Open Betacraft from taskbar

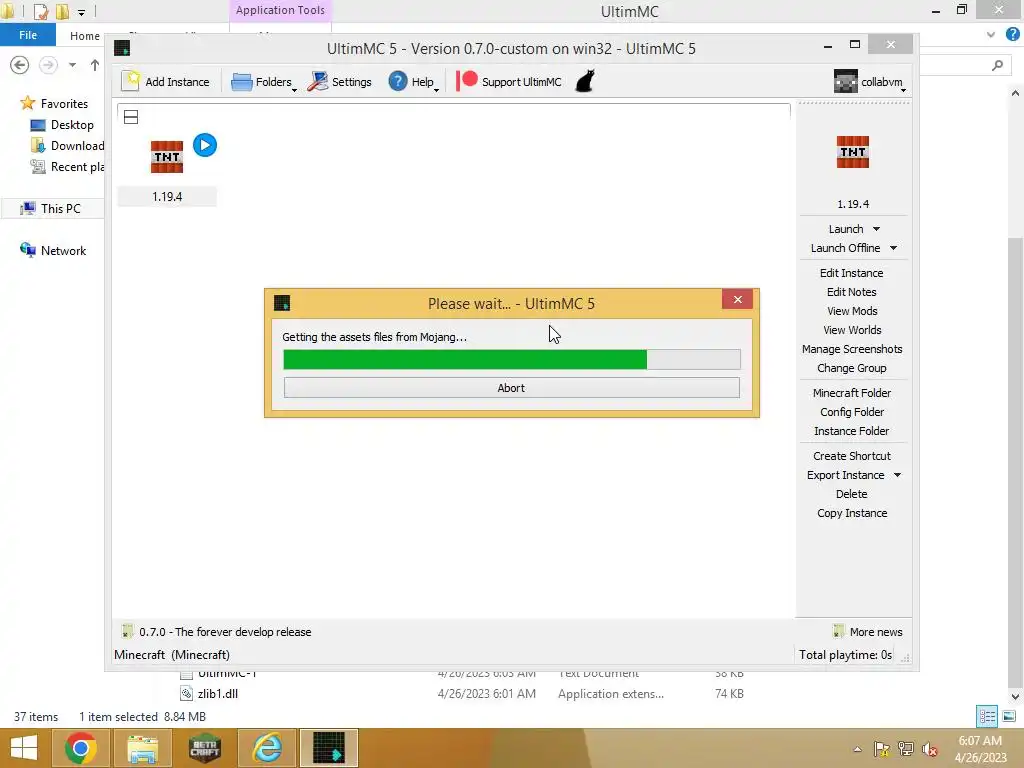[x=205, y=748]
